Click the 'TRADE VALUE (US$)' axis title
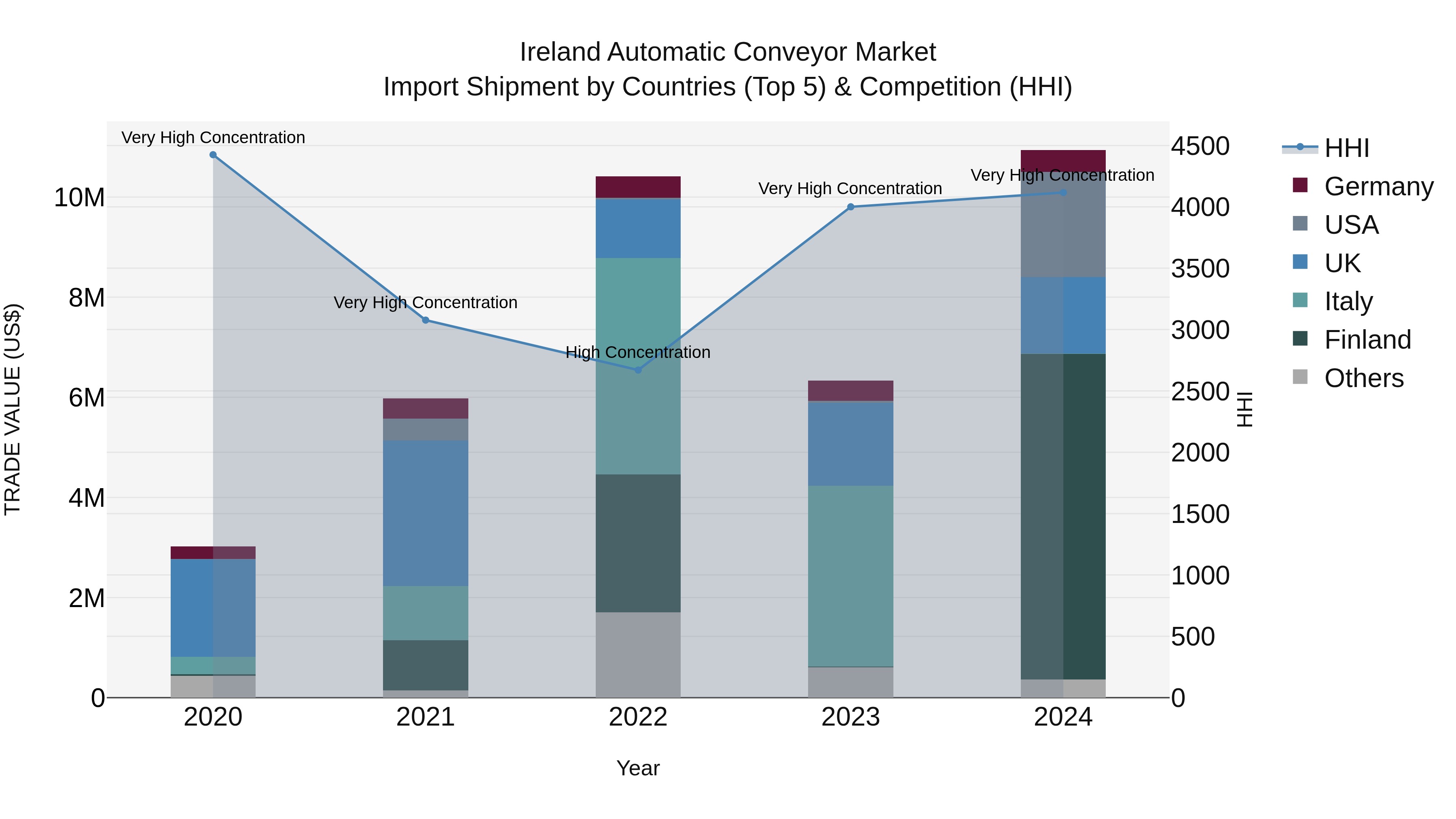The image size is (1456, 819). tap(13, 409)
